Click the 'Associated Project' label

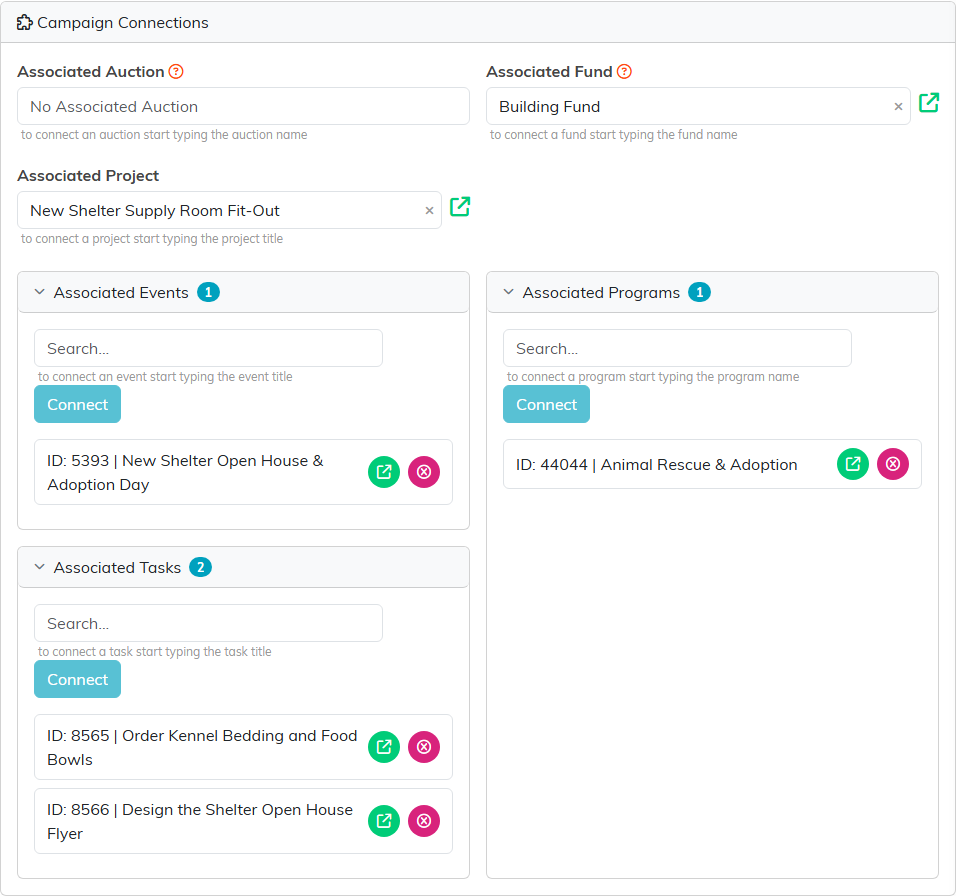pos(88,176)
